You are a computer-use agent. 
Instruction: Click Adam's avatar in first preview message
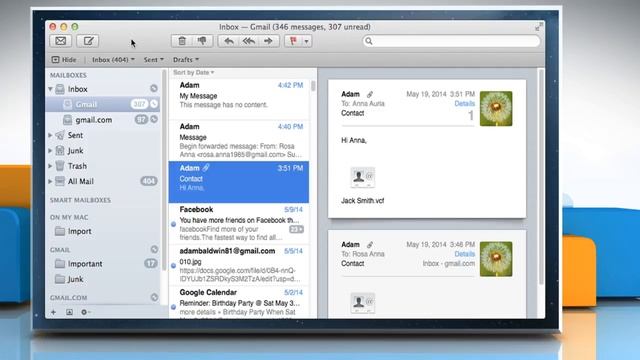tap(496, 109)
